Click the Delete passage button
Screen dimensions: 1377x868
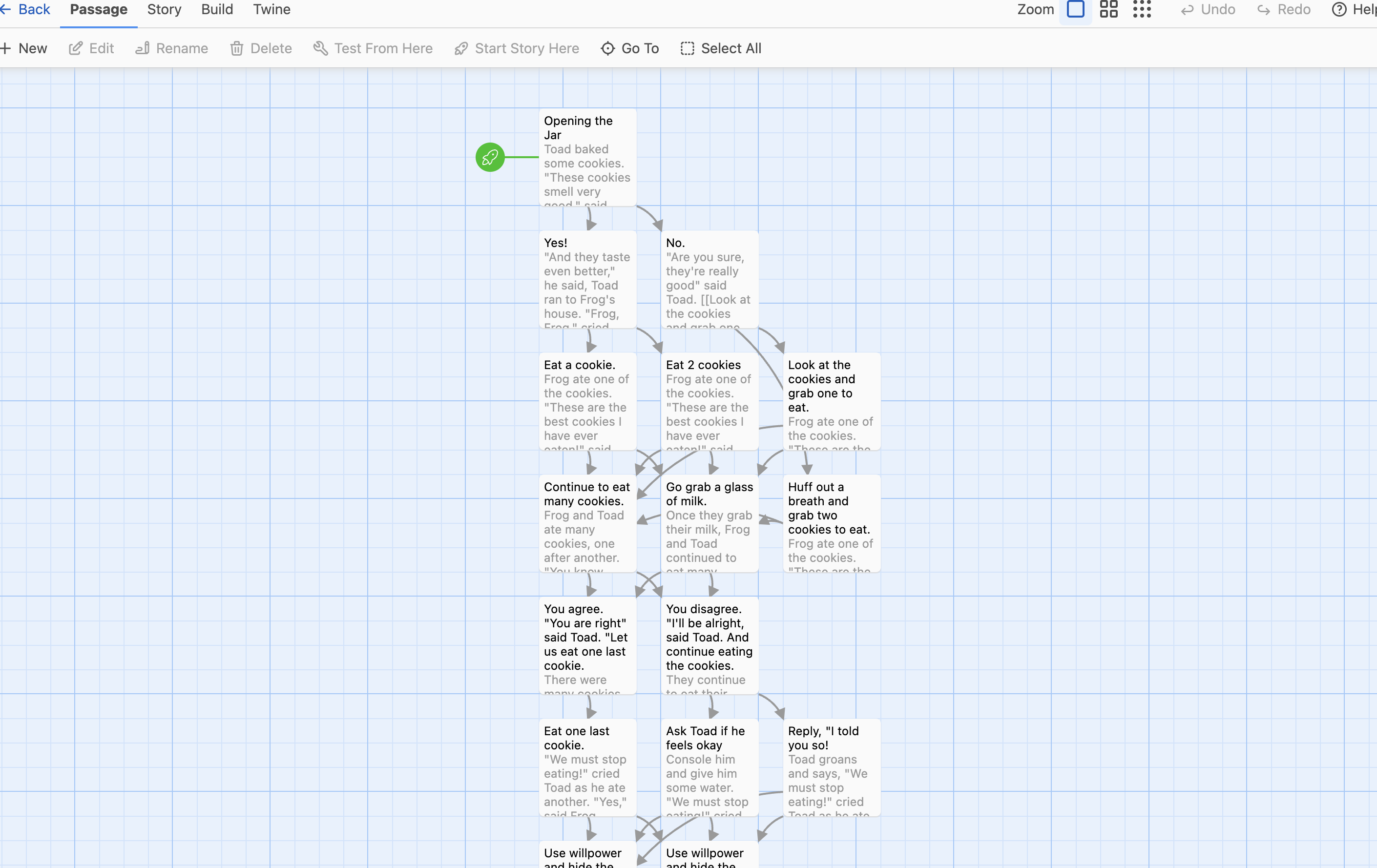point(261,49)
